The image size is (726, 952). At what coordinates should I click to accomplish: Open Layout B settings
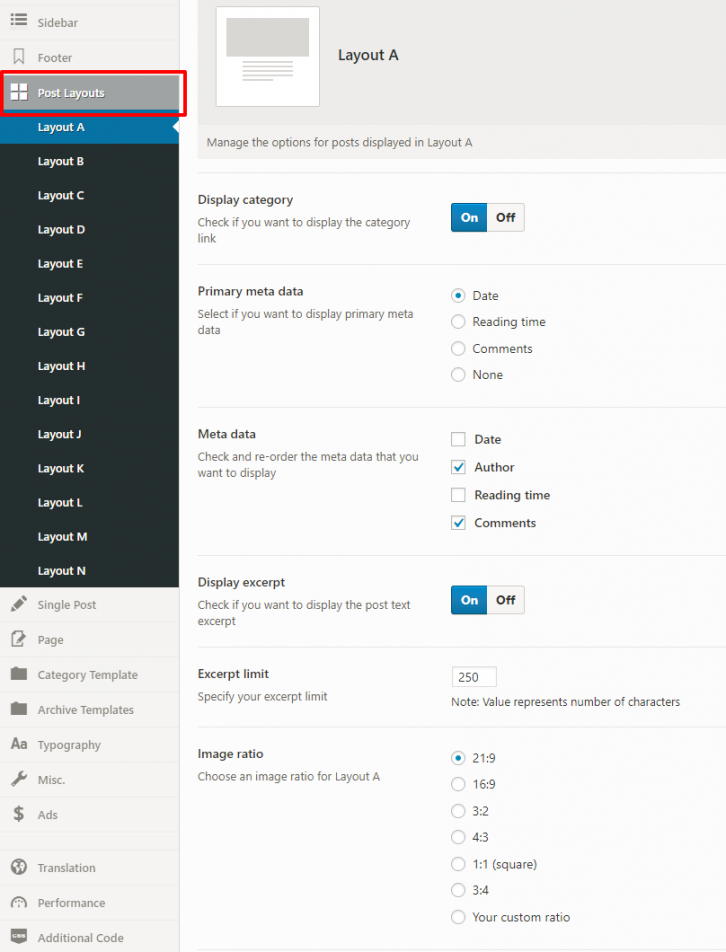pos(61,161)
